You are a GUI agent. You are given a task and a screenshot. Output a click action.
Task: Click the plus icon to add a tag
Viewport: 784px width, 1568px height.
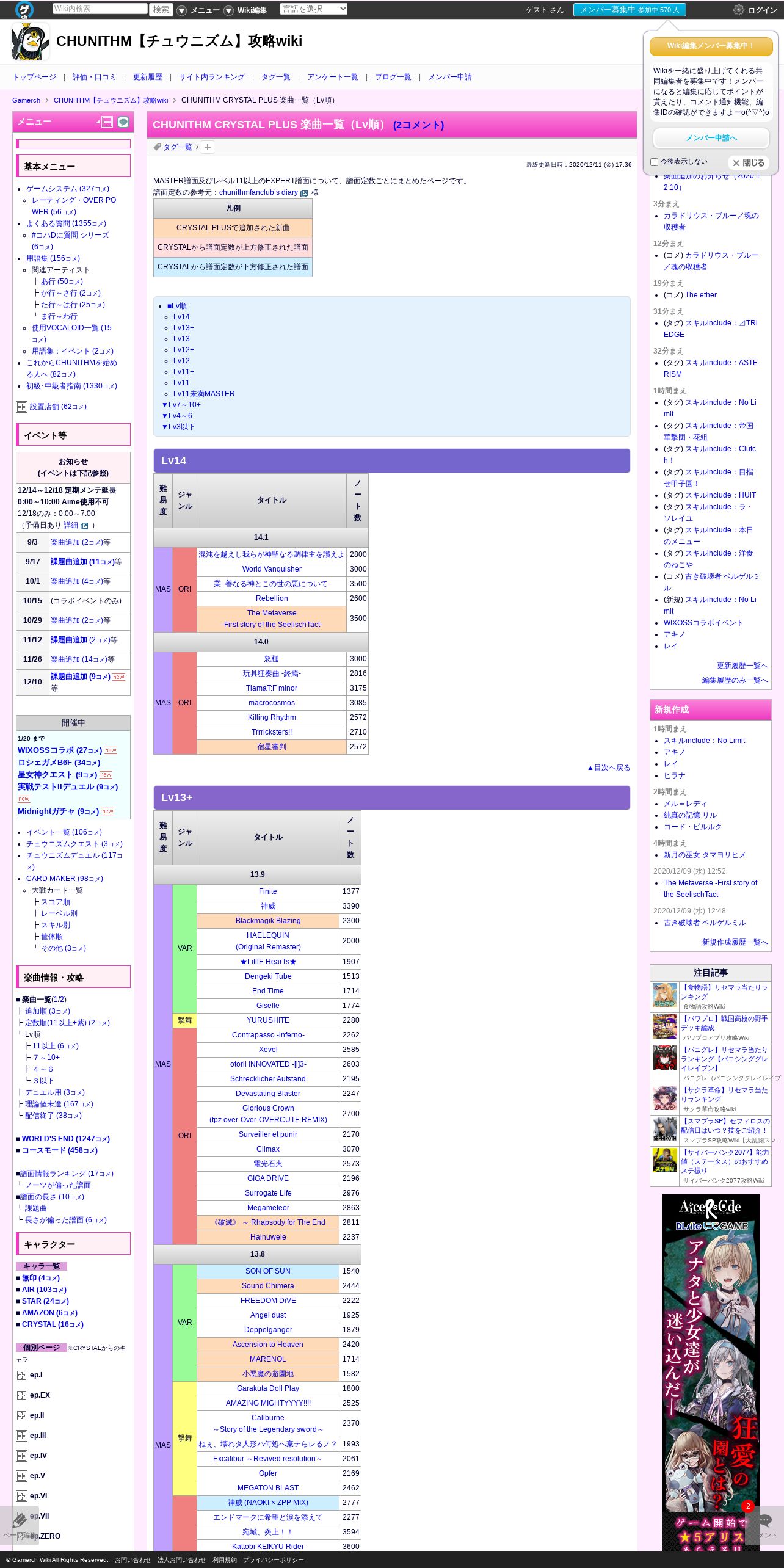click(x=208, y=147)
